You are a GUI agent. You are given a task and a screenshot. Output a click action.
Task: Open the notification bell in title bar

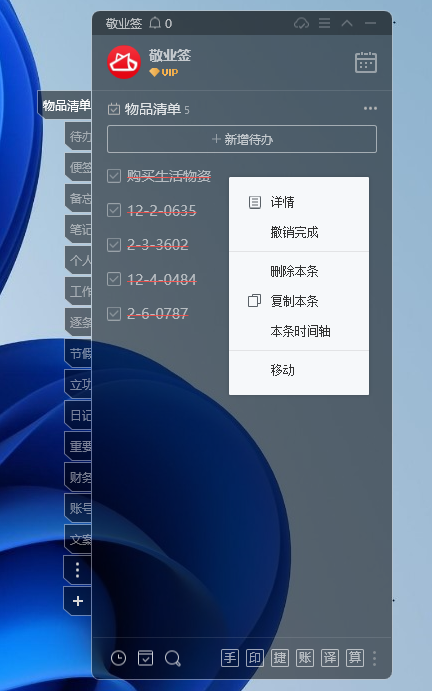155,23
